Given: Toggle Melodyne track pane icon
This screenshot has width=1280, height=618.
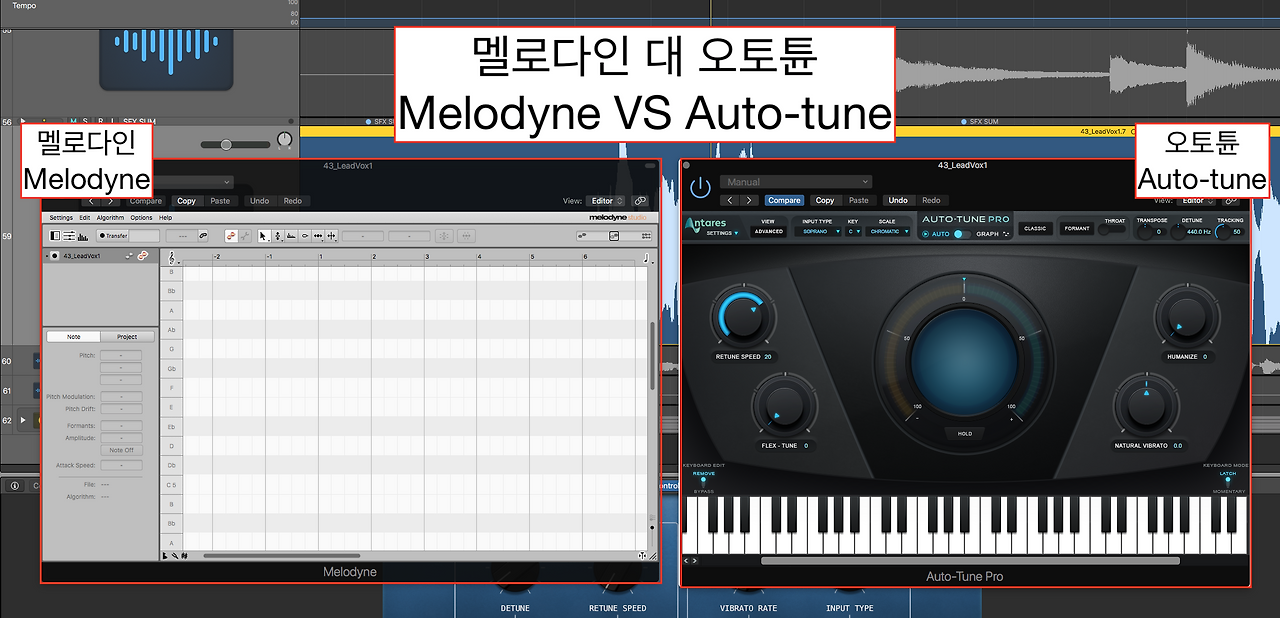Looking at the screenshot, I should click(55, 236).
